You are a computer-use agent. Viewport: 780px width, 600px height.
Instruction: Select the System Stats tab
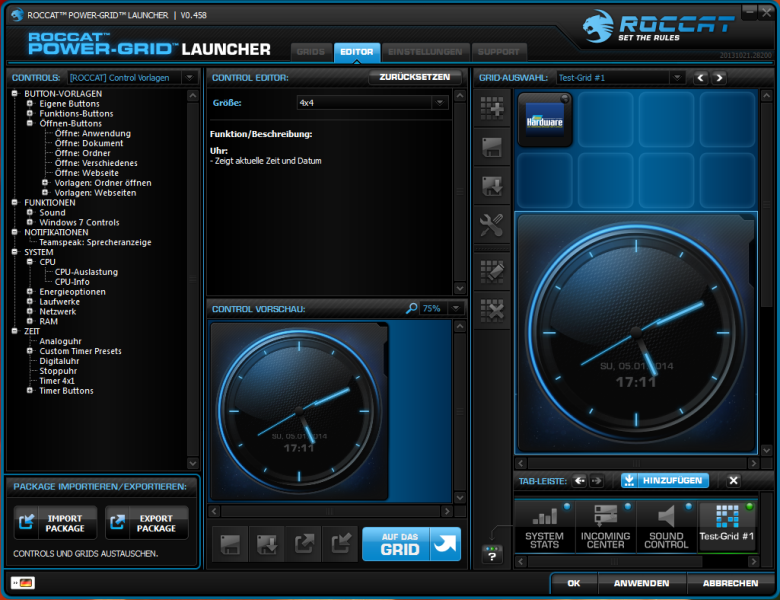tap(544, 526)
